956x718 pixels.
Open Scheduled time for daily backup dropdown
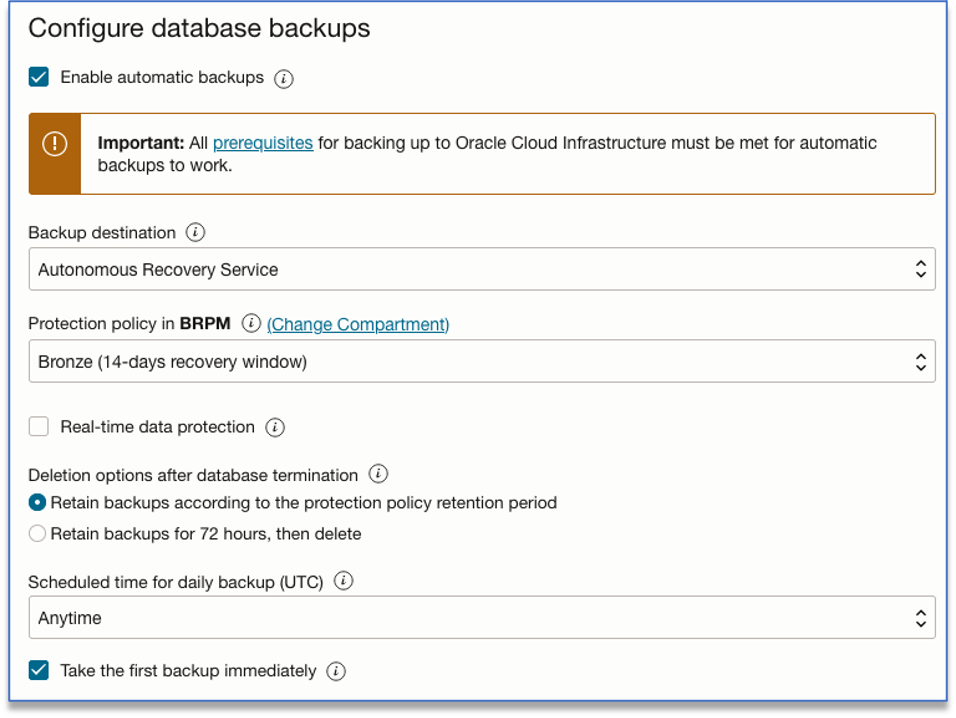point(481,618)
